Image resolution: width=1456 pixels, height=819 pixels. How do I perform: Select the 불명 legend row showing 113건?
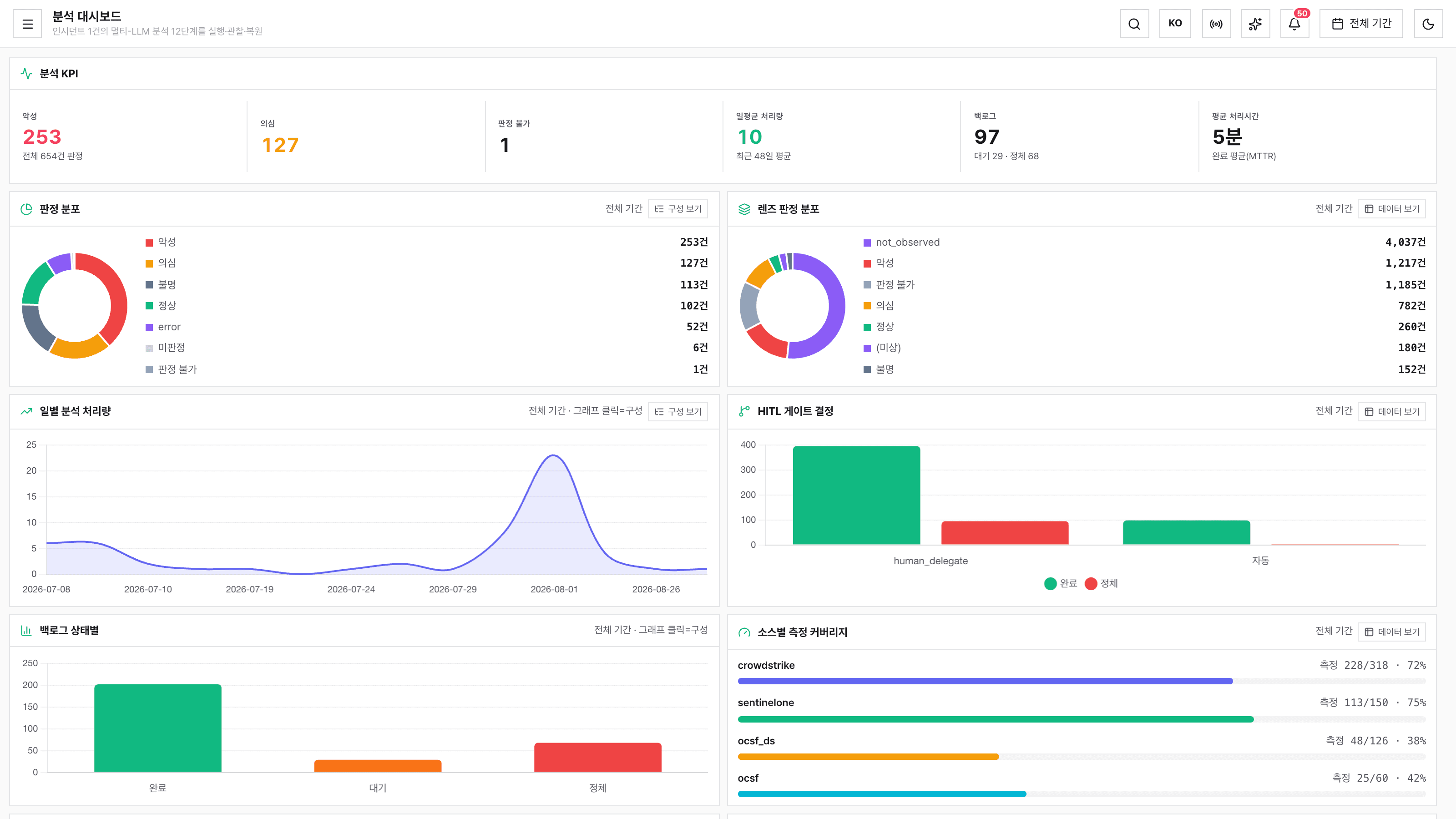pos(427,285)
